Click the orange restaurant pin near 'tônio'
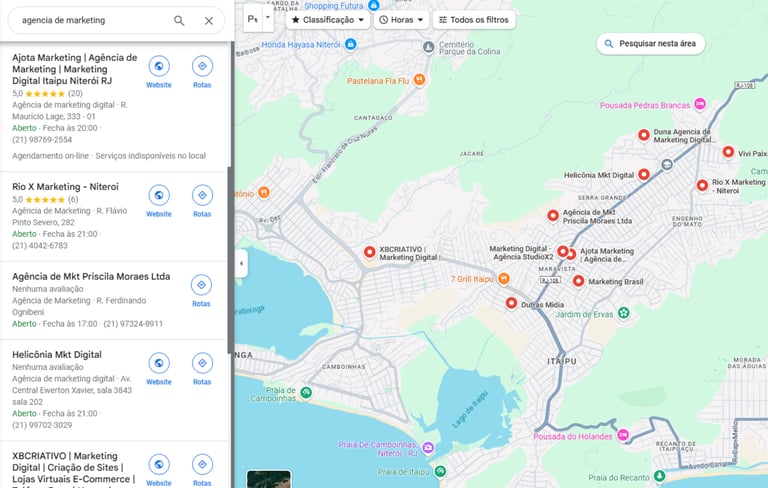768x488 pixels. pos(264,193)
